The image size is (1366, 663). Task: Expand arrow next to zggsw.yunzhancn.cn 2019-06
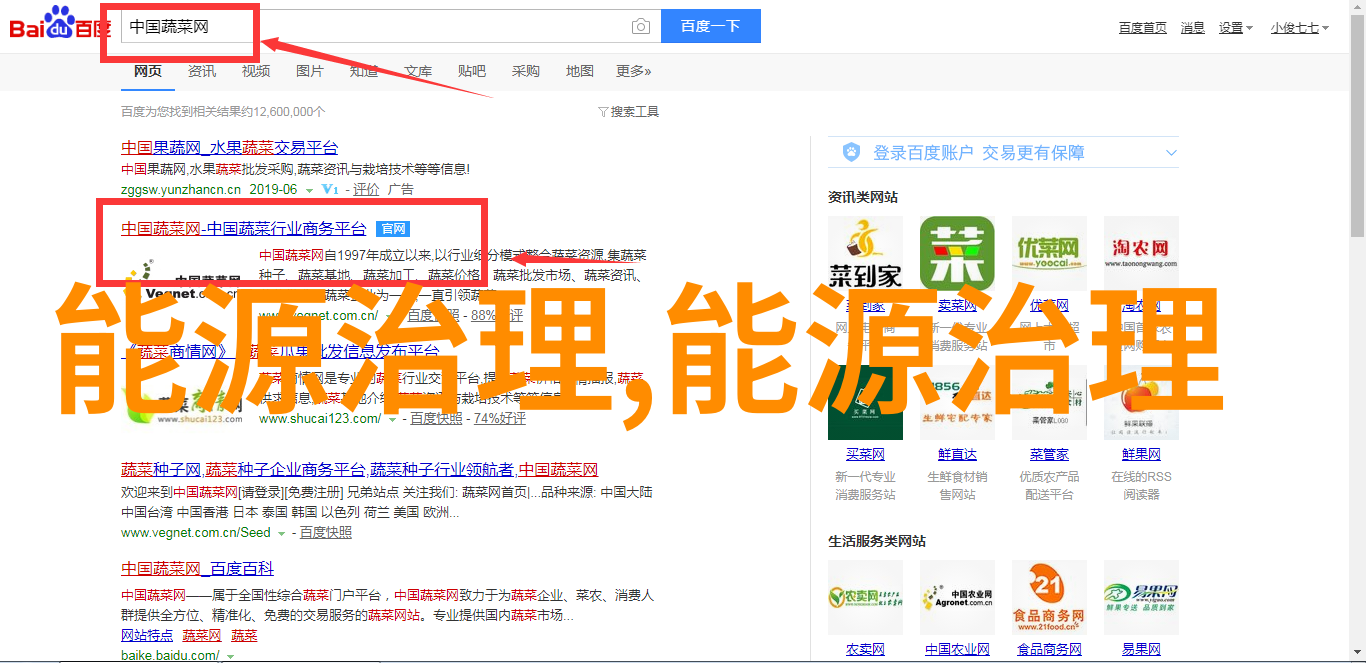tap(310, 190)
